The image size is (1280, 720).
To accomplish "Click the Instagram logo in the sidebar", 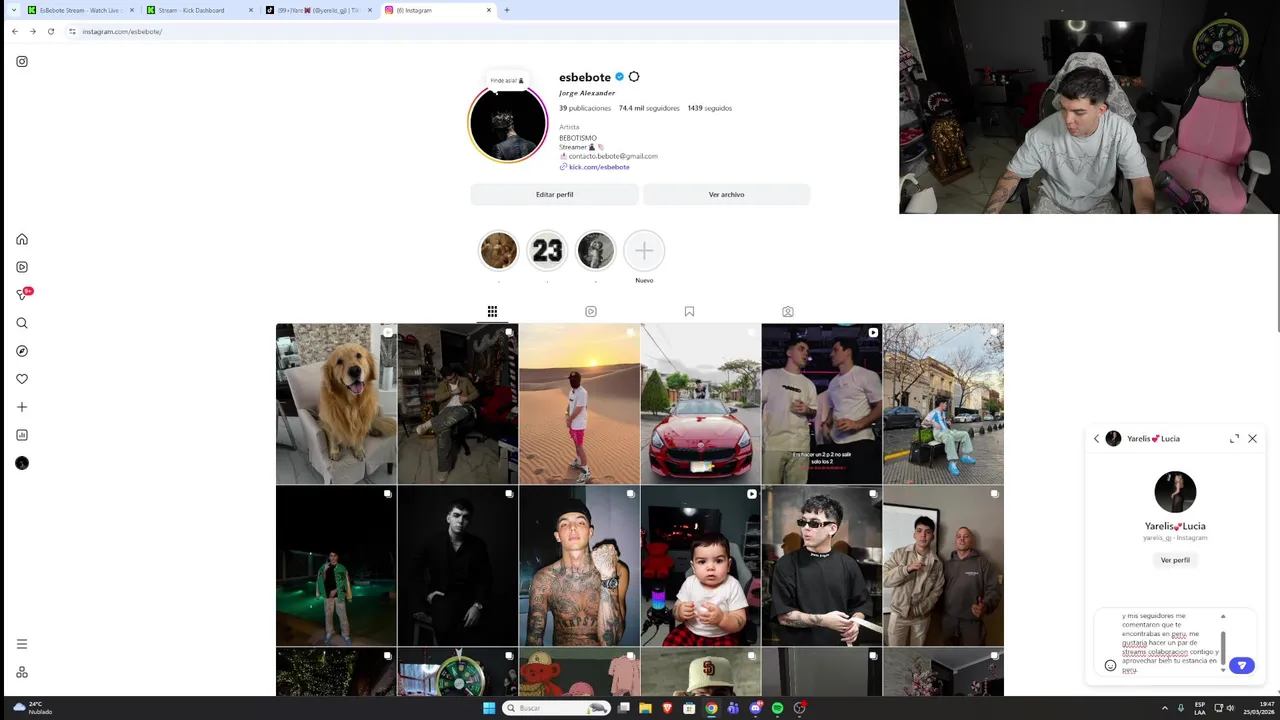I will pos(22,62).
